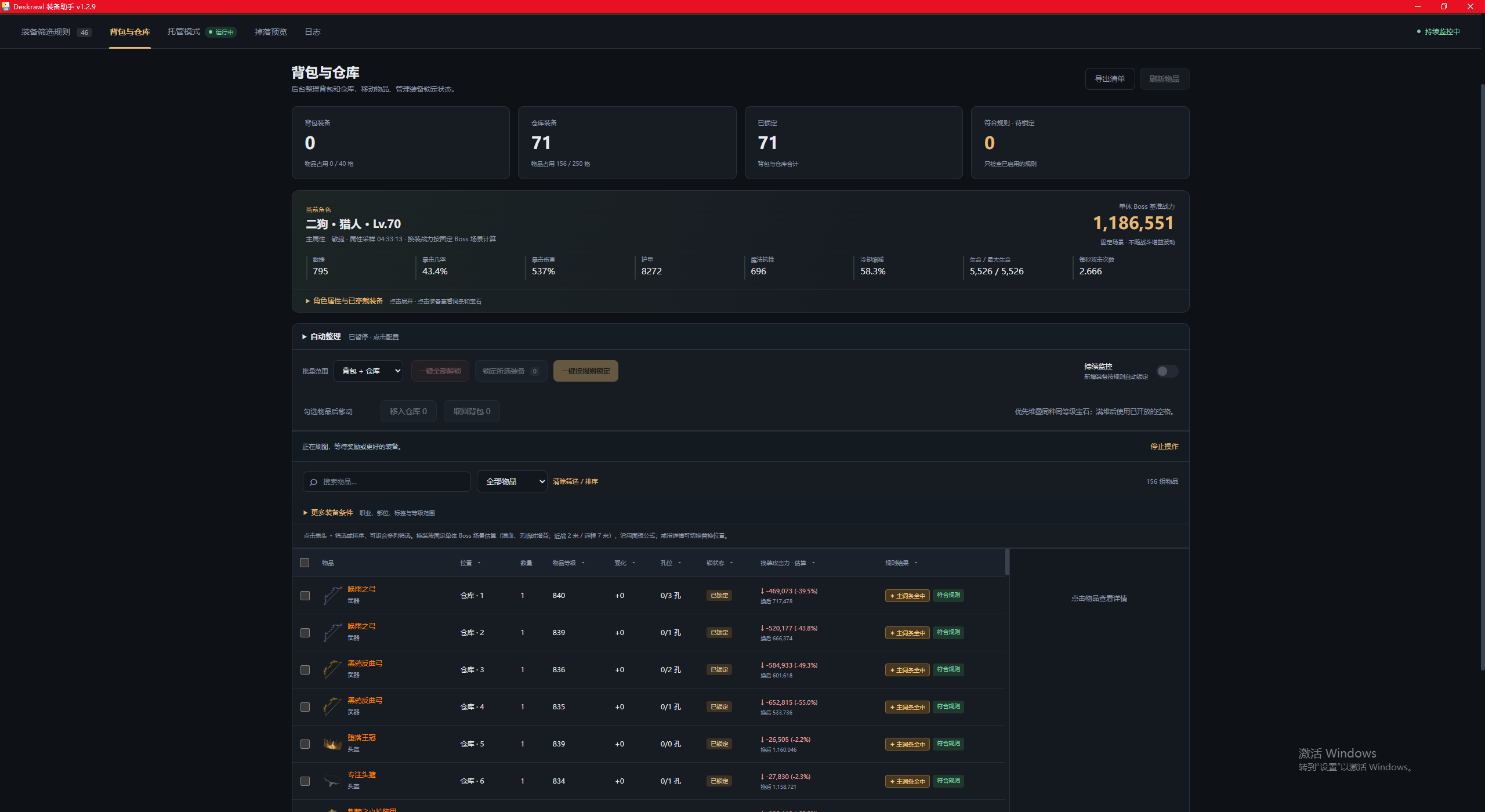
Task: Click the item table's vertical scrollbar
Action: (1007, 562)
